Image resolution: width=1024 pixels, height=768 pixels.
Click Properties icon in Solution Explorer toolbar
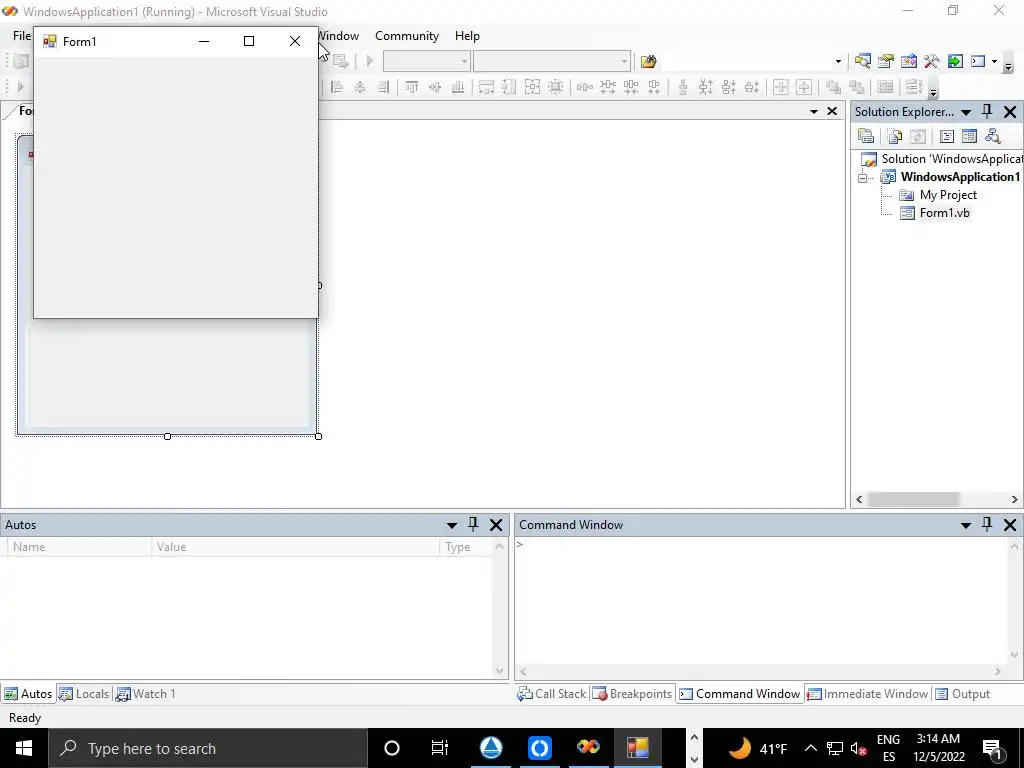866,136
